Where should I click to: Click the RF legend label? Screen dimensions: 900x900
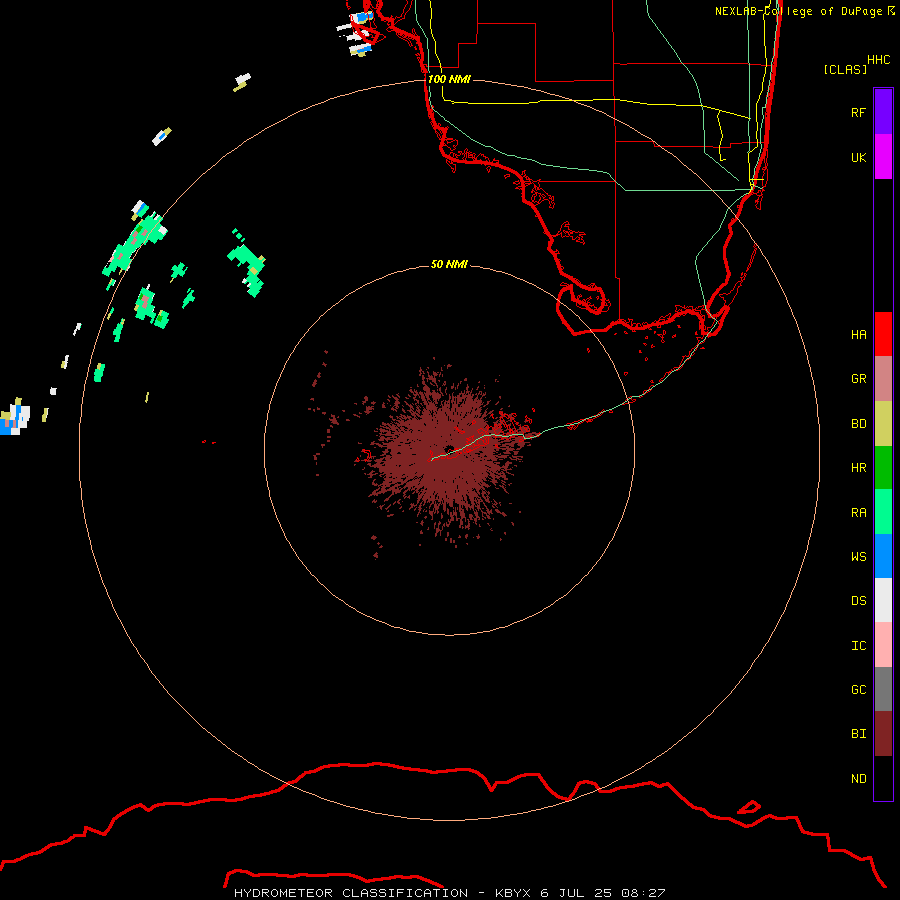coord(859,112)
